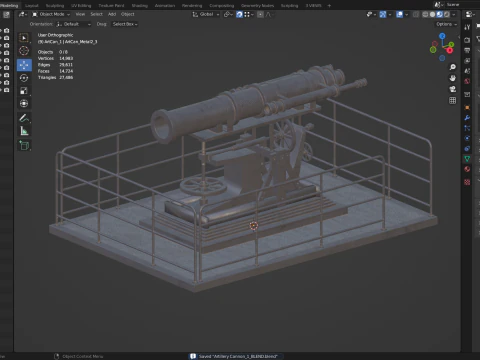Switch to material preview shading
This screenshot has height=360, width=480.
point(440,14)
